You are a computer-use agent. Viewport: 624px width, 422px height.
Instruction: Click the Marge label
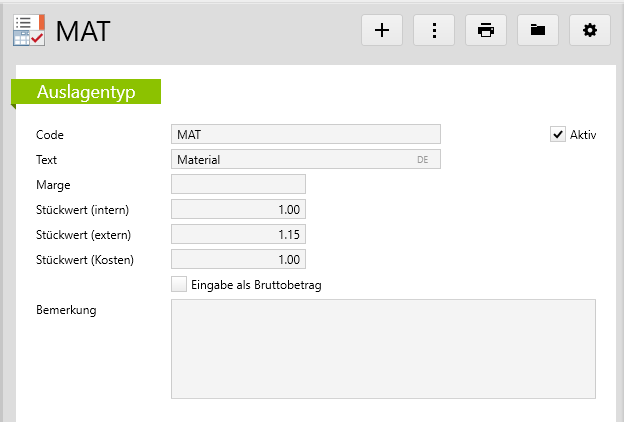[x=52, y=184]
